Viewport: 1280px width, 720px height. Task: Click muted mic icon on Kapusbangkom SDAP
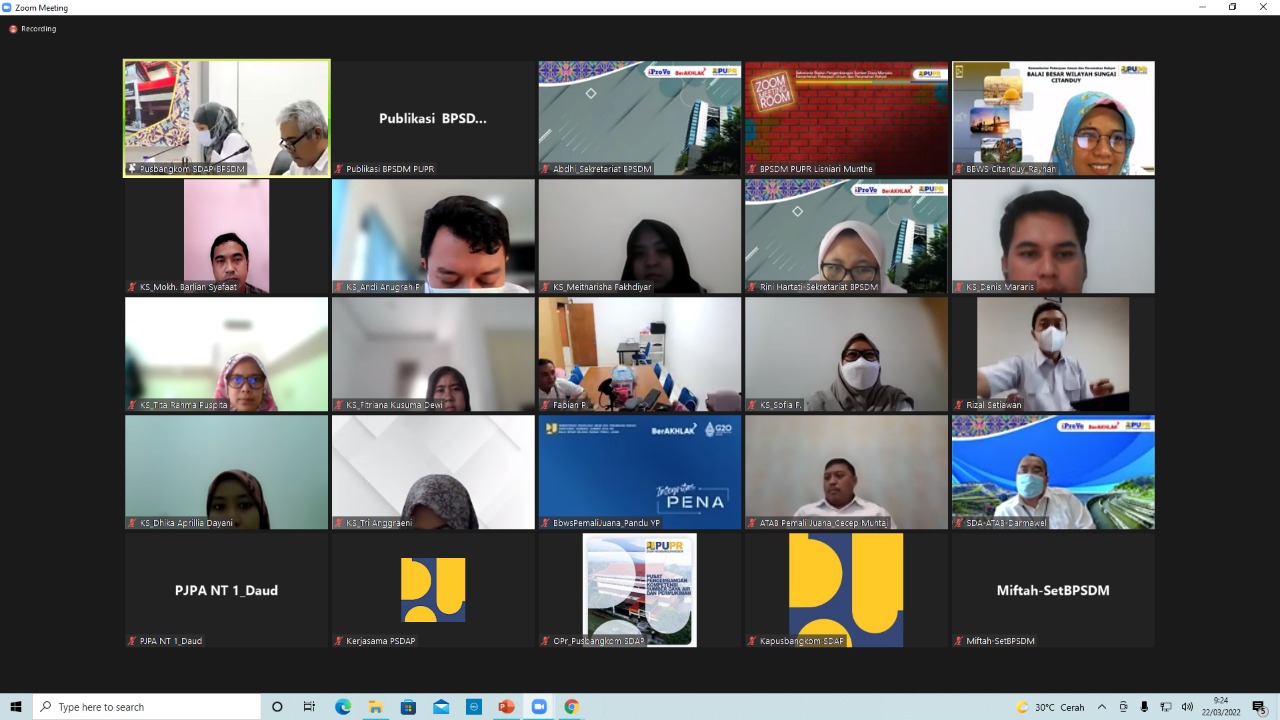pyautogui.click(x=753, y=641)
